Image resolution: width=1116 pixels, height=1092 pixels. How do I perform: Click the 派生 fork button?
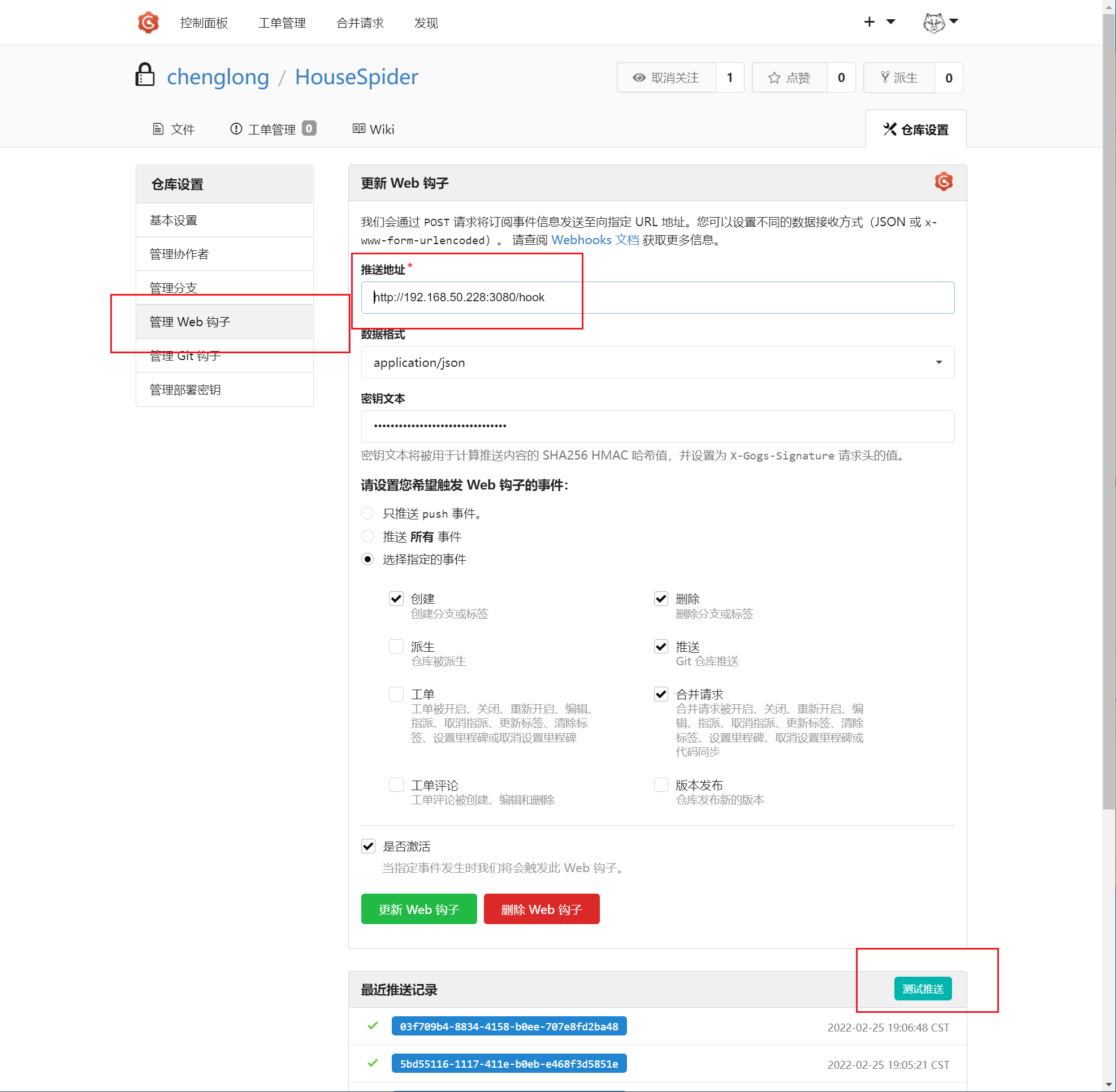(x=899, y=77)
